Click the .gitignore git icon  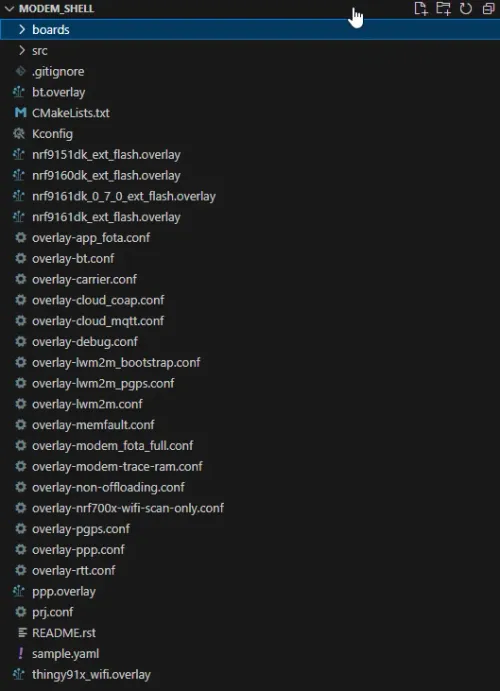coord(20,71)
